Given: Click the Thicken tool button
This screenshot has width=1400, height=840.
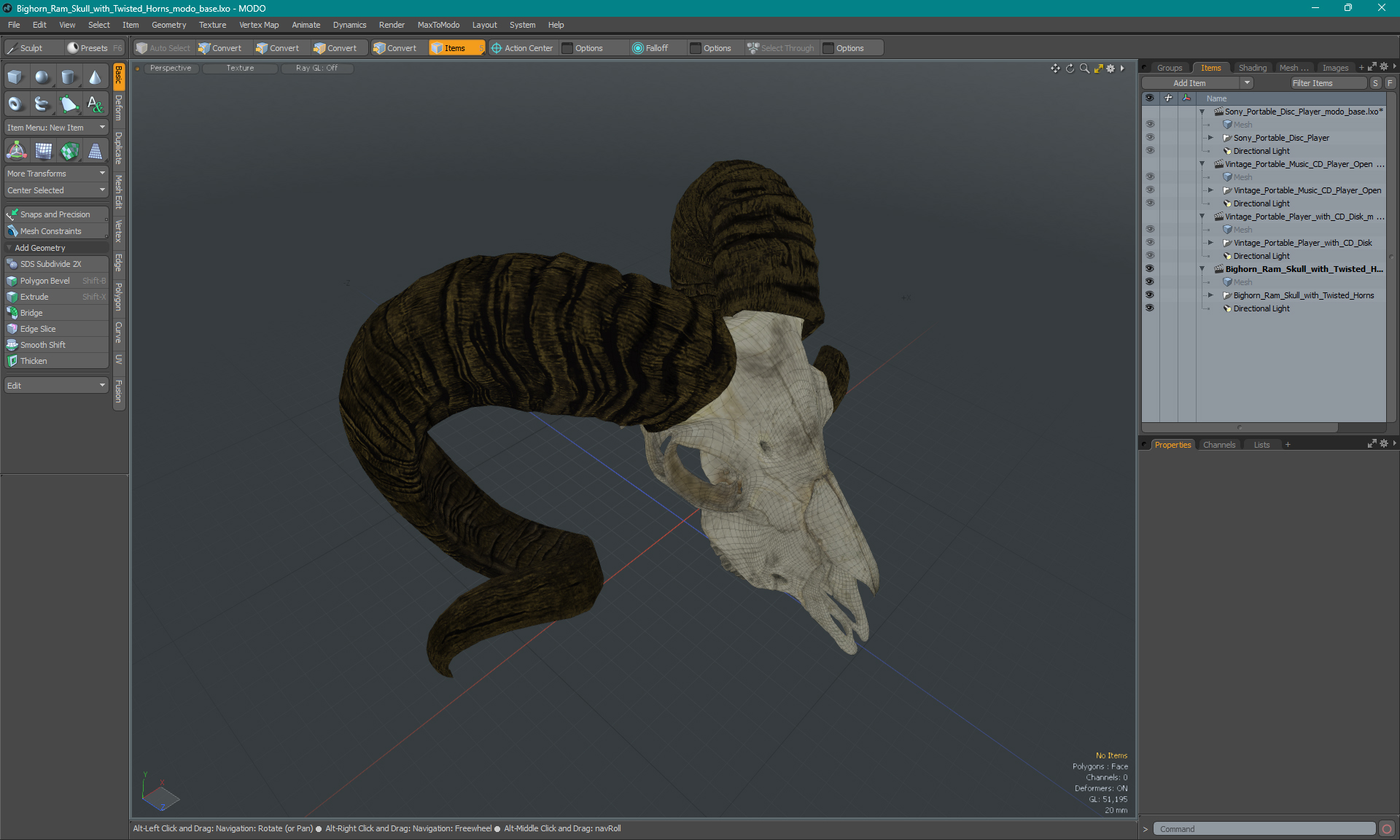Looking at the screenshot, I should (56, 361).
